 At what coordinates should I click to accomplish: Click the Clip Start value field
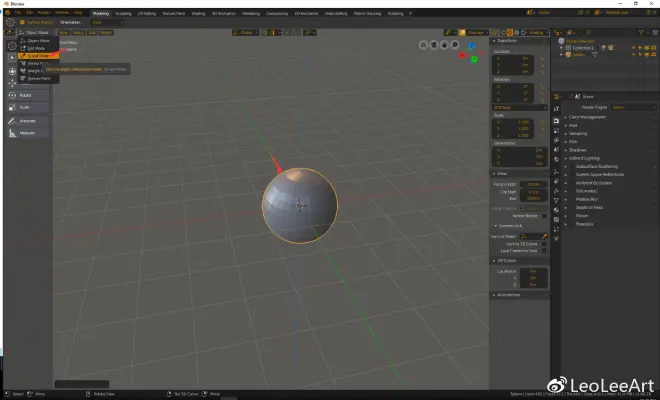(x=533, y=192)
